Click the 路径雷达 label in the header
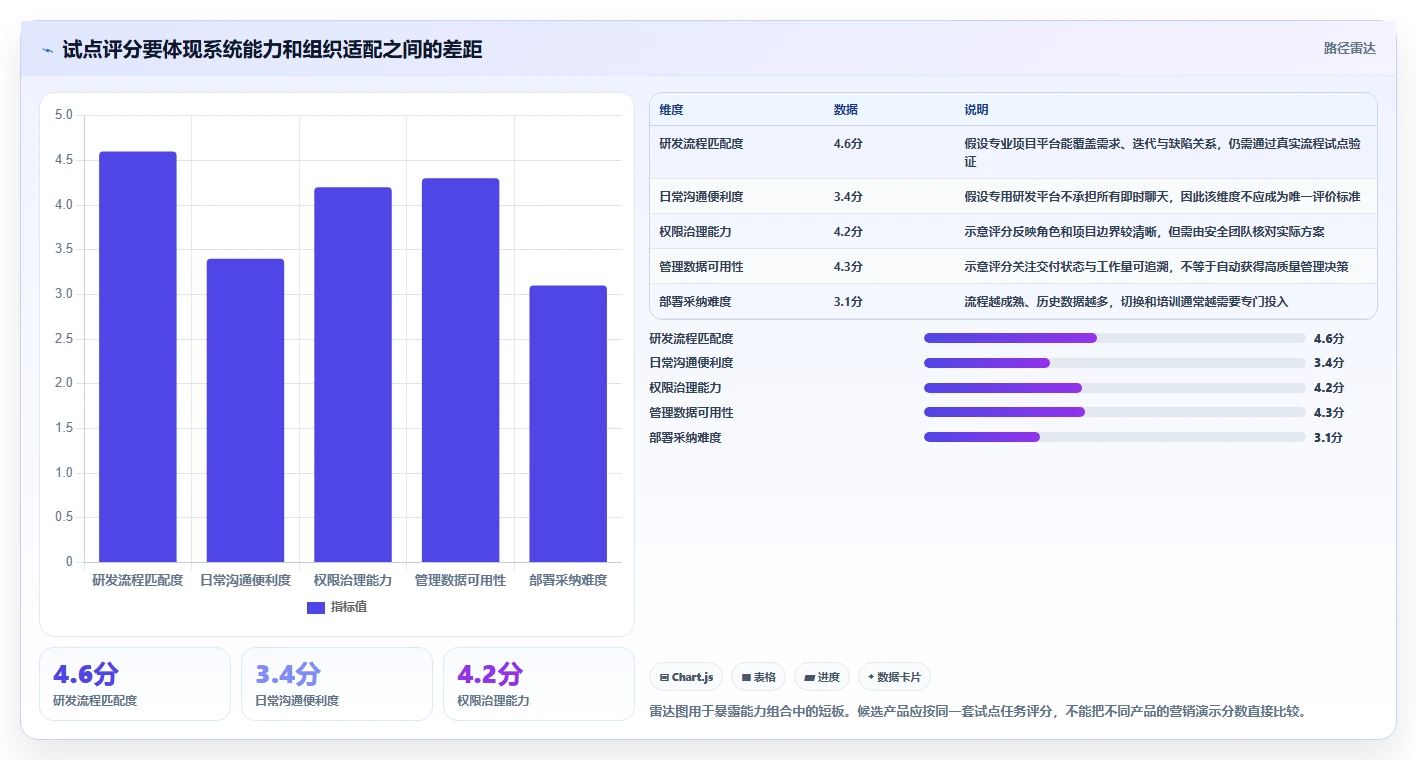Viewport: 1417px width, 760px height. (1349, 48)
